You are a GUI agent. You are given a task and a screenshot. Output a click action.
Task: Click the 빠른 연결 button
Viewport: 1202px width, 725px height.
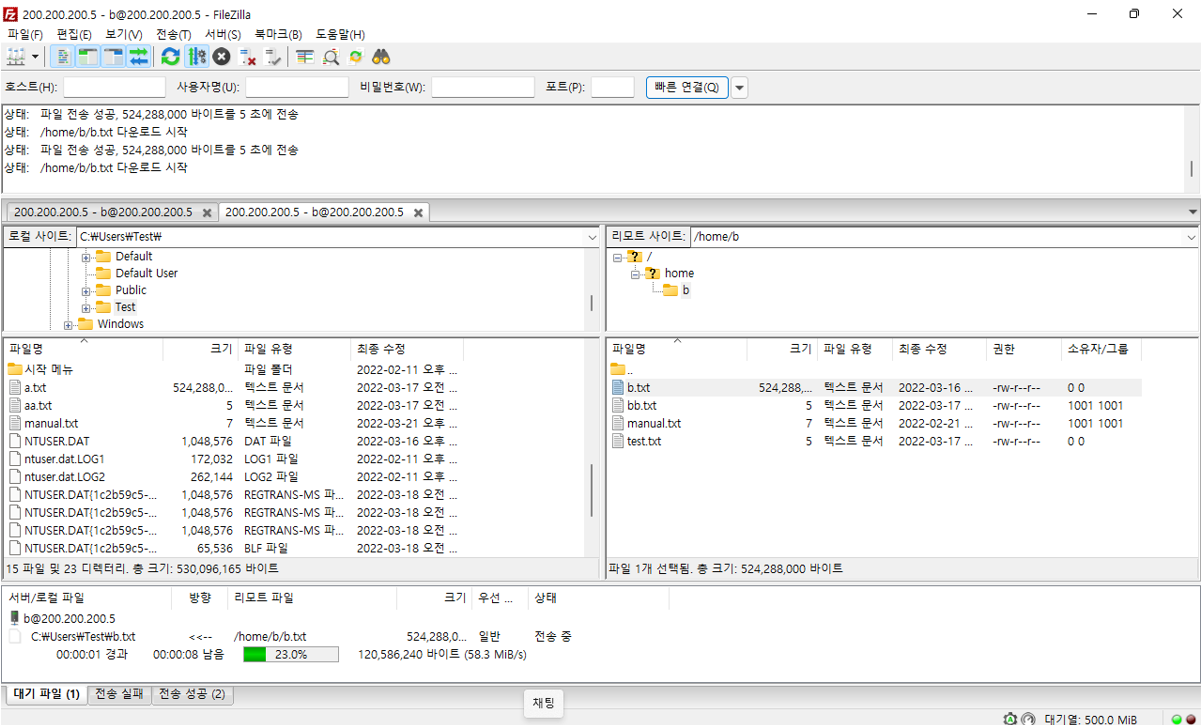click(687, 87)
